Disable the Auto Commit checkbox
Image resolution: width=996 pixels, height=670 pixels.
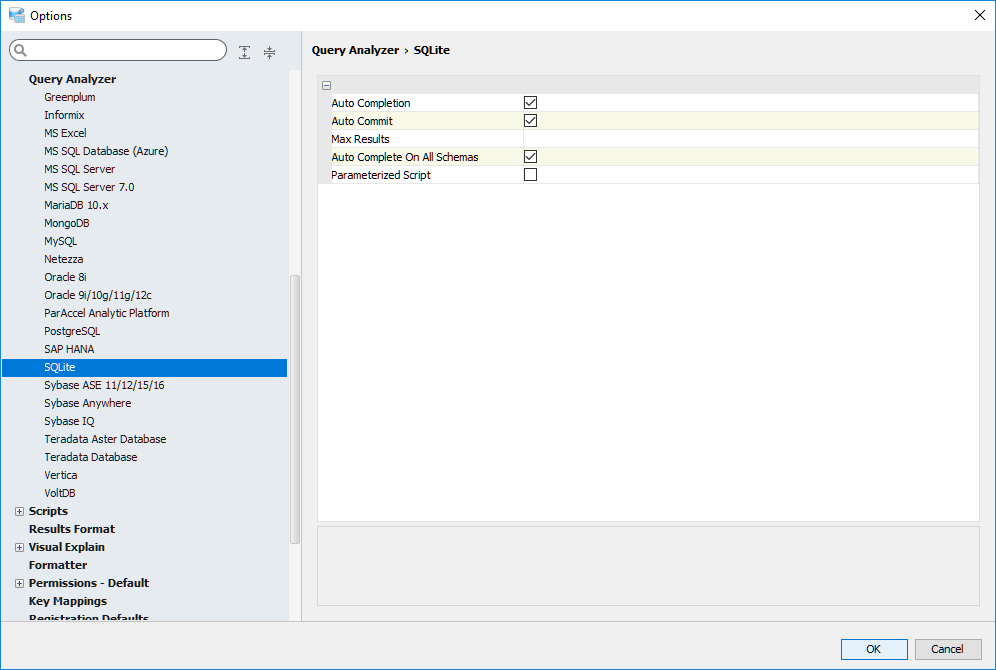pyautogui.click(x=530, y=121)
